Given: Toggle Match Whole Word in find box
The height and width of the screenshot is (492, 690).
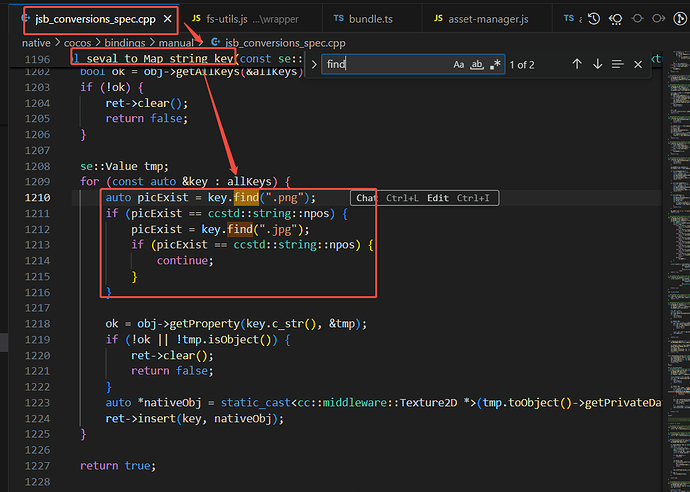Looking at the screenshot, I should pyautogui.click(x=477, y=65).
